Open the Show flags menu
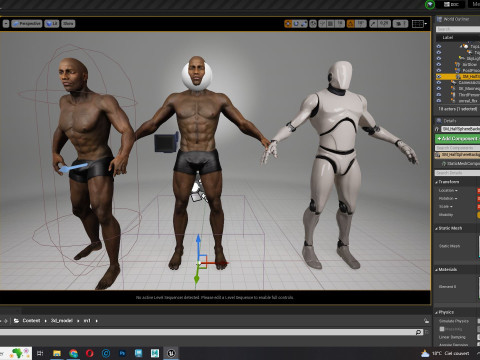 tap(68, 24)
